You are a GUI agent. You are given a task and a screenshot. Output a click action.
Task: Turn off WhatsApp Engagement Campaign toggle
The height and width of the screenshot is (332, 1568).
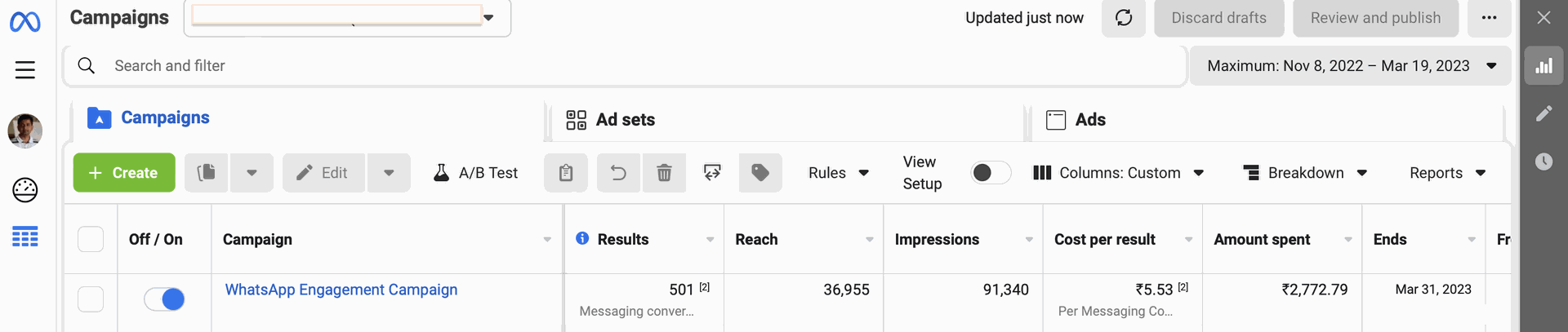[x=164, y=299]
